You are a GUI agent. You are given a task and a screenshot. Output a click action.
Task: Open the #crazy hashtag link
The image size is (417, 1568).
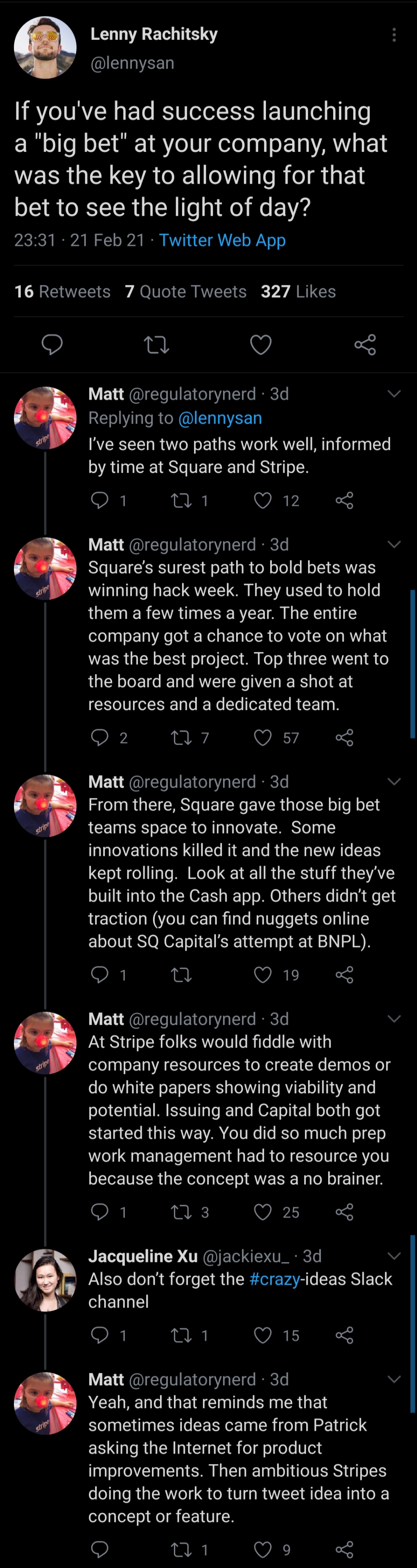[275, 1279]
